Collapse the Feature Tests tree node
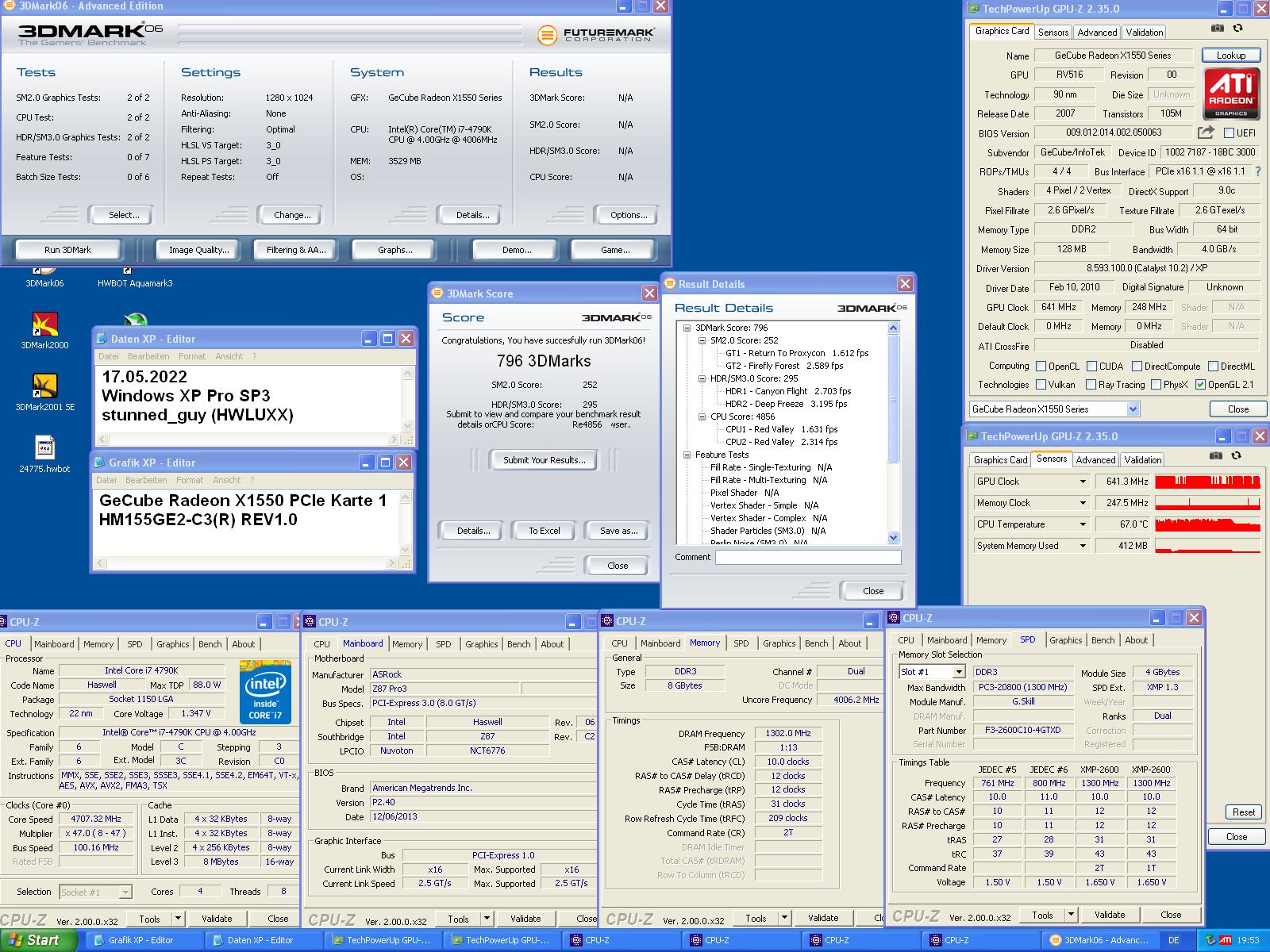The image size is (1270, 952). 687,455
